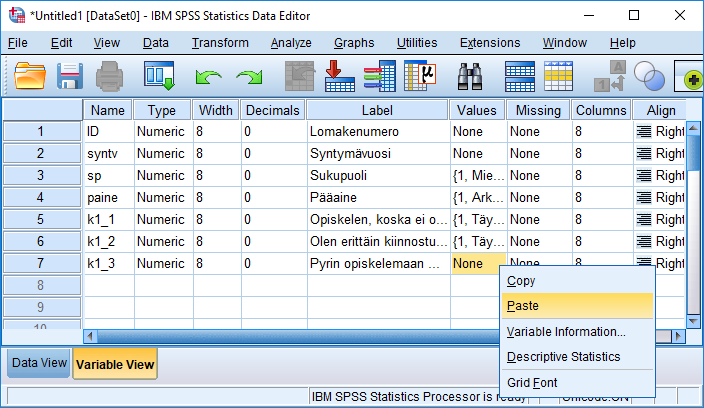Click the Name column header
This screenshot has height=408, width=704.
[x=107, y=110]
